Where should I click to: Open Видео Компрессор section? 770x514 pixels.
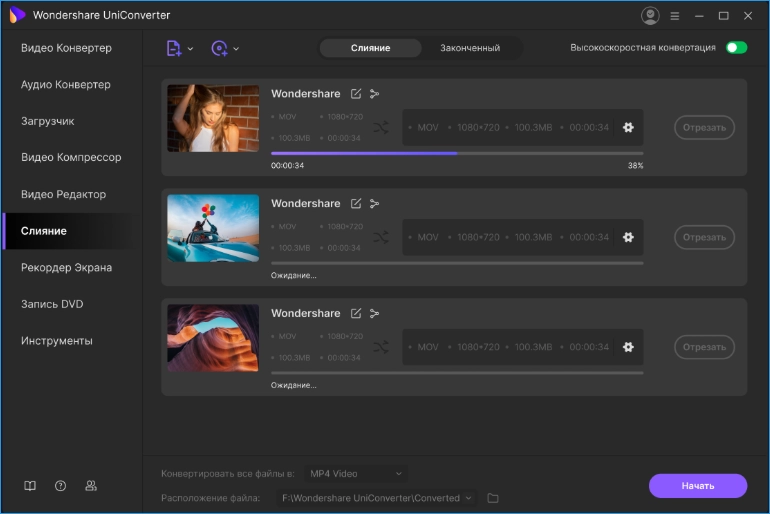click(71, 158)
